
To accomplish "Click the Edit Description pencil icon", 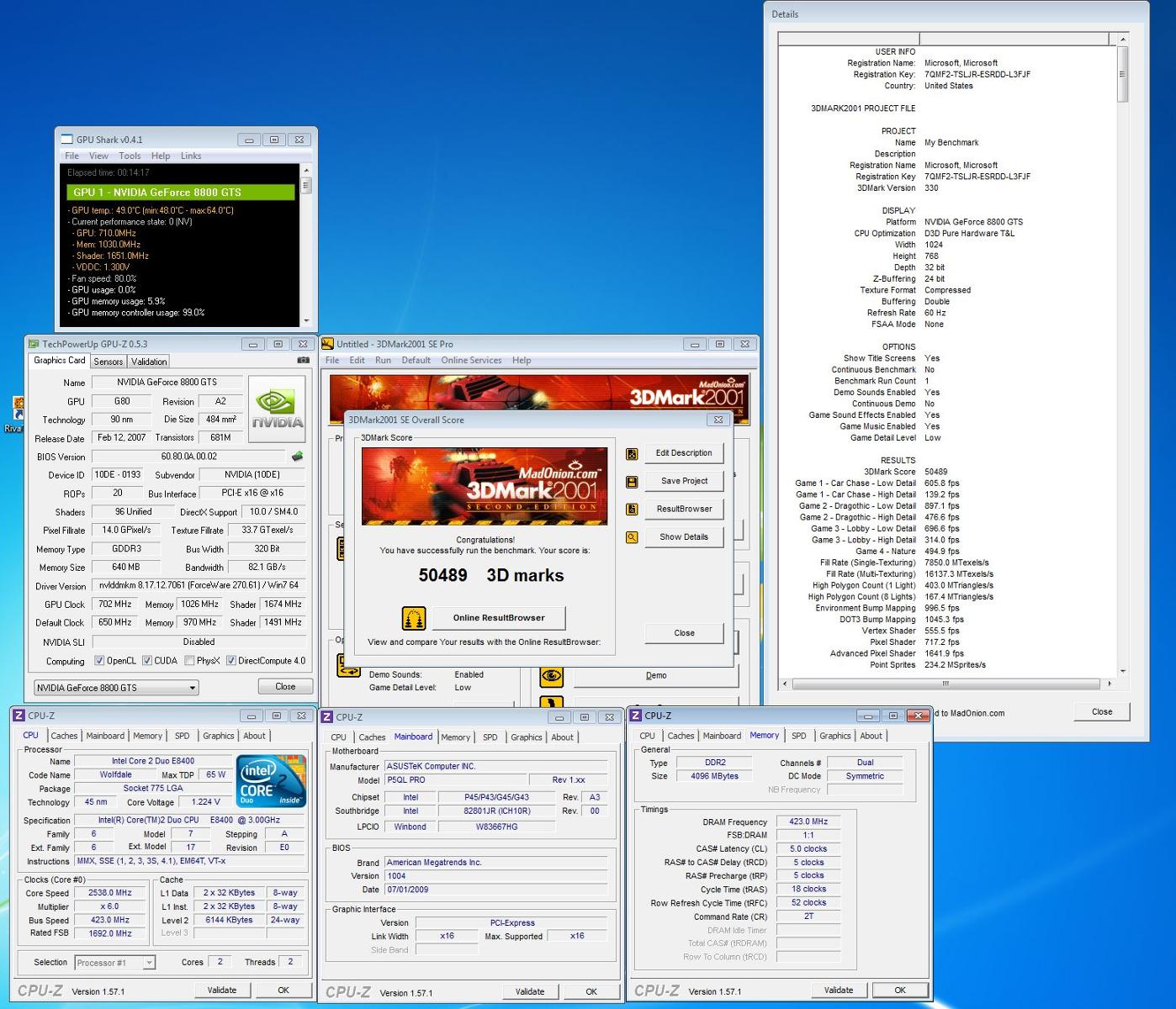I will (632, 453).
